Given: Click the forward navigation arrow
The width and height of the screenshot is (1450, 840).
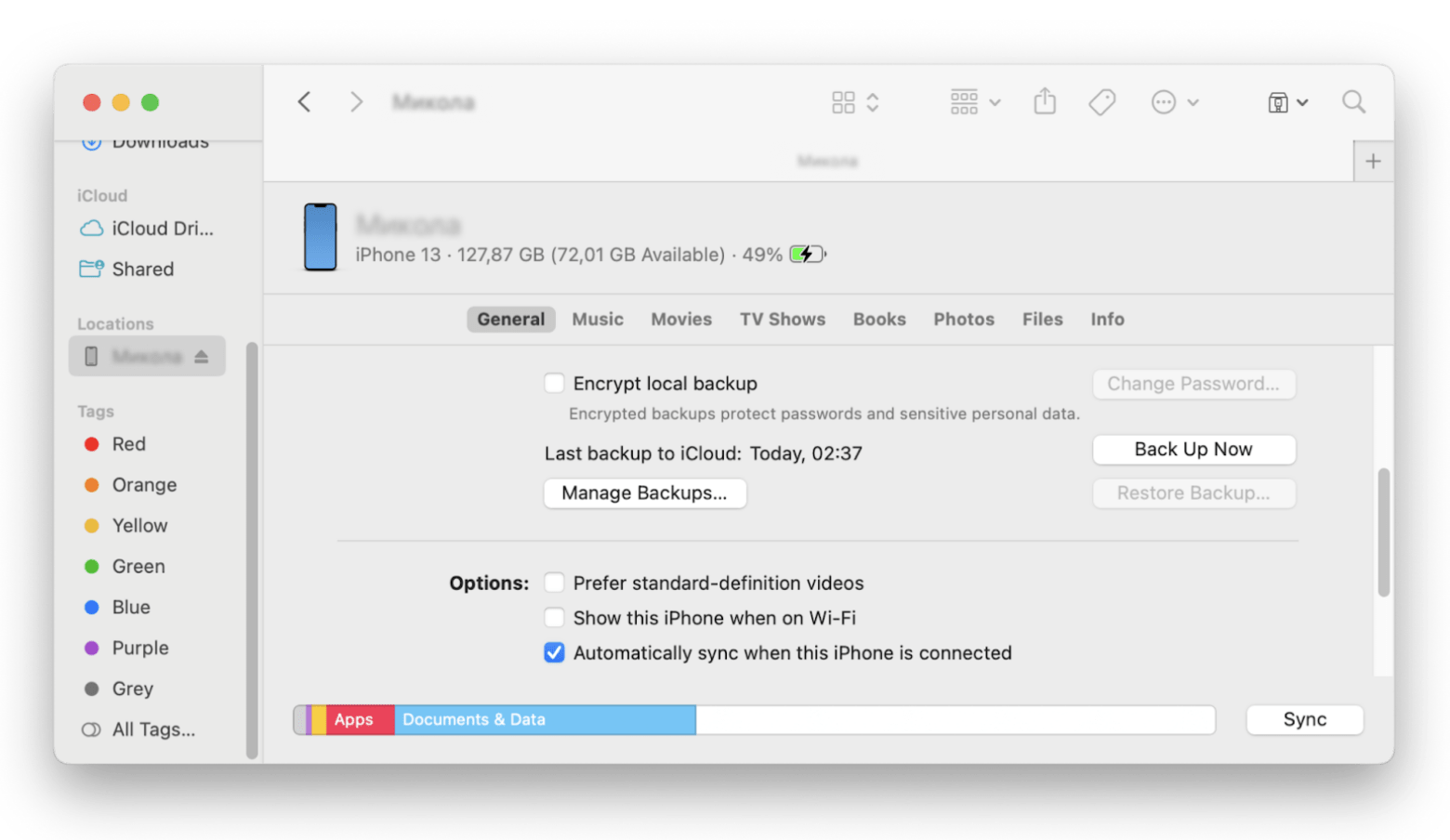Looking at the screenshot, I should pos(356,101).
